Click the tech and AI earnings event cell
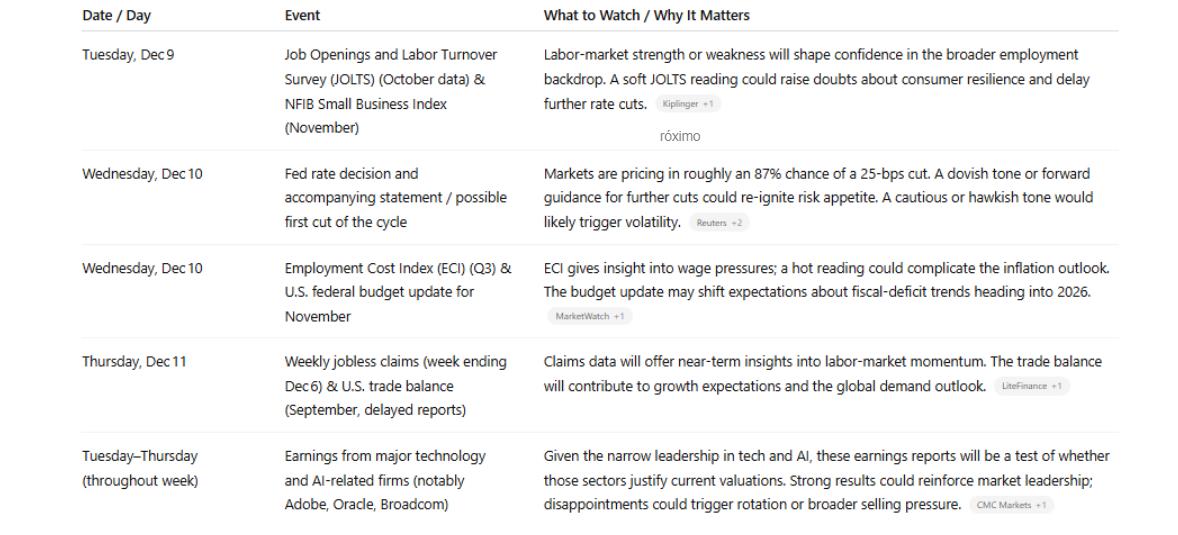Image resolution: width=1178 pixels, height=535 pixels. pos(385,480)
